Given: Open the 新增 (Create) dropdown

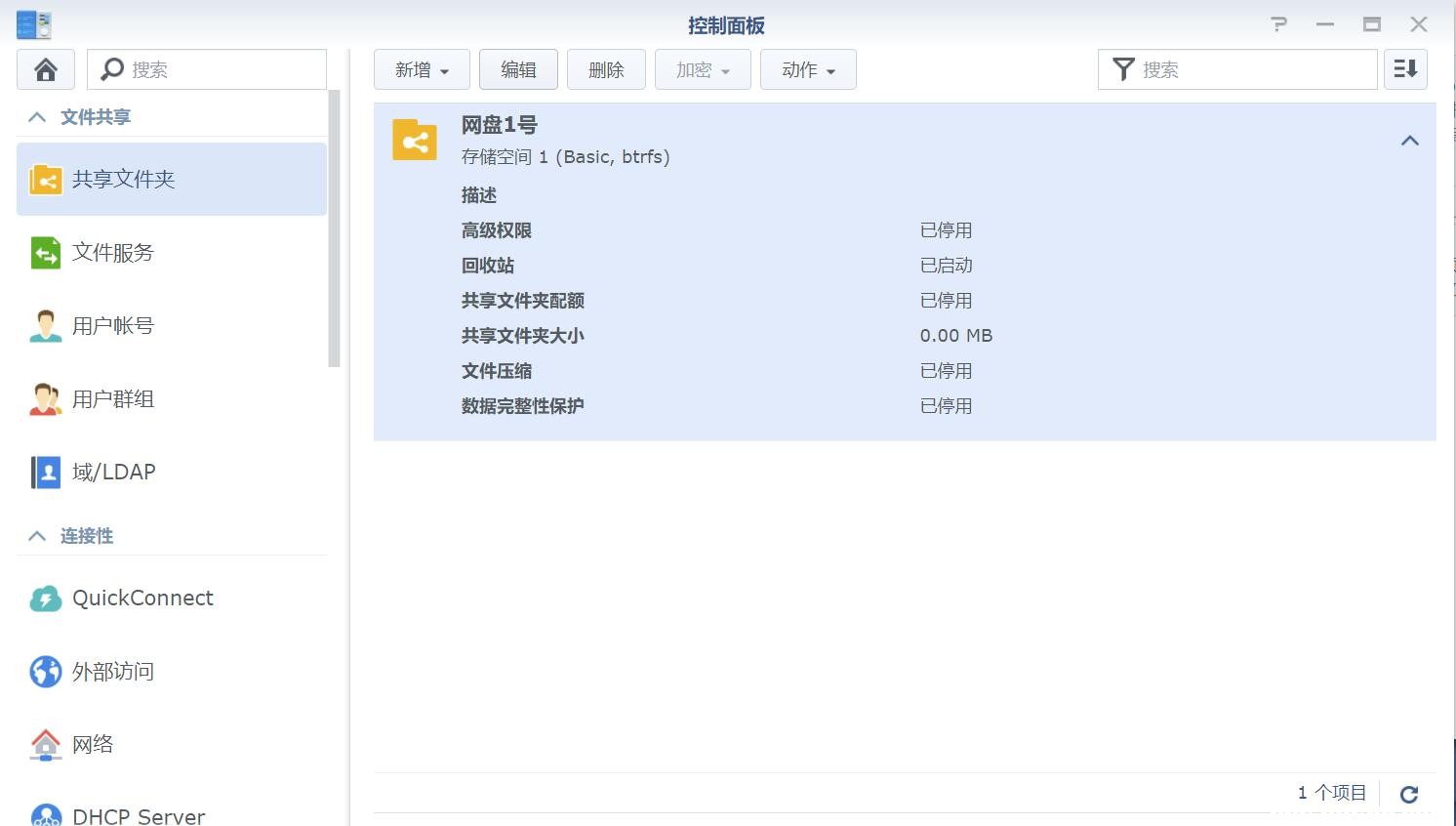Looking at the screenshot, I should click(422, 69).
